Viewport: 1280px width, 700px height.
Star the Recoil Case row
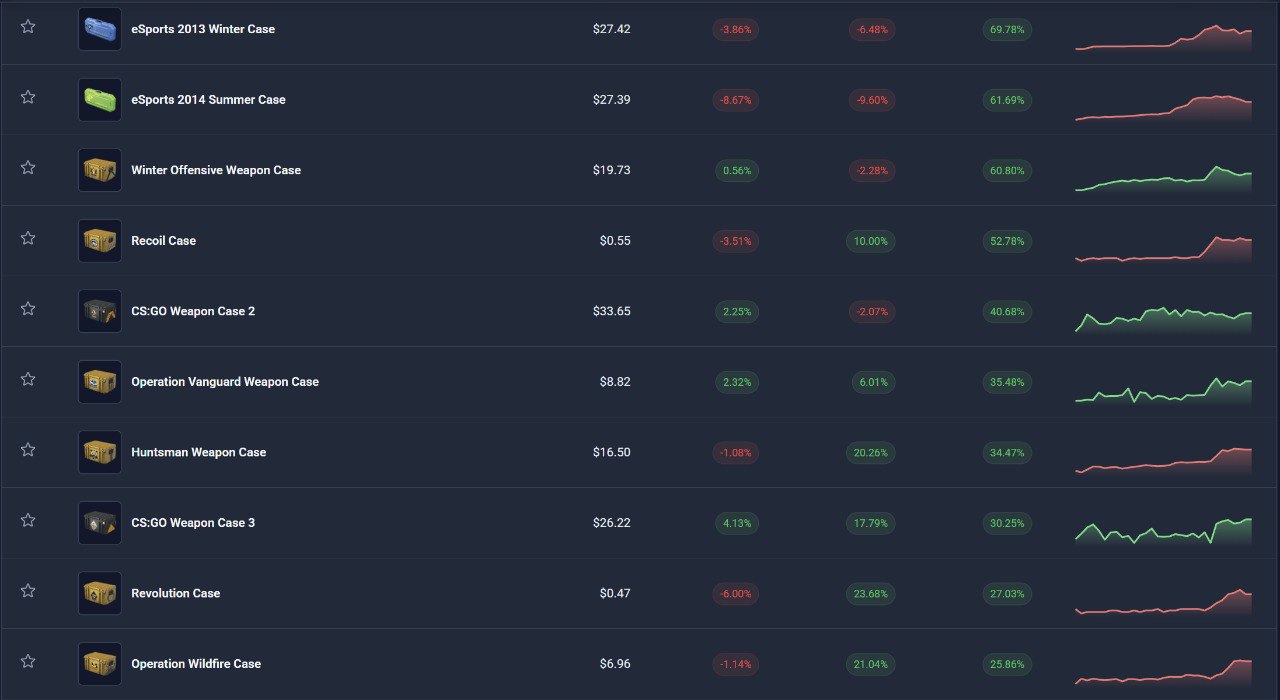(28, 238)
